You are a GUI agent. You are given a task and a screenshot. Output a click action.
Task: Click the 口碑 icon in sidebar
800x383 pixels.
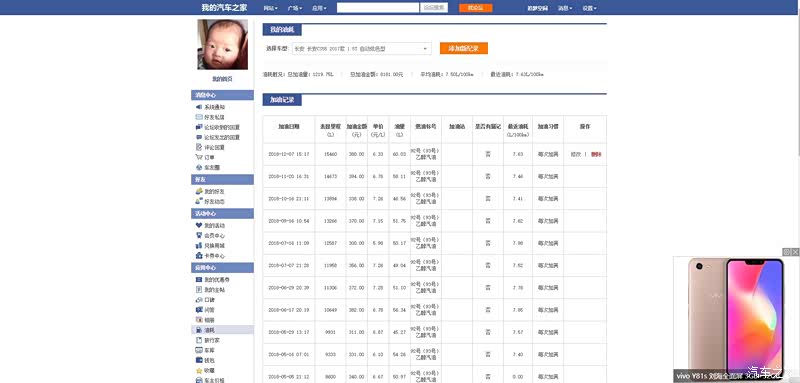[199, 300]
